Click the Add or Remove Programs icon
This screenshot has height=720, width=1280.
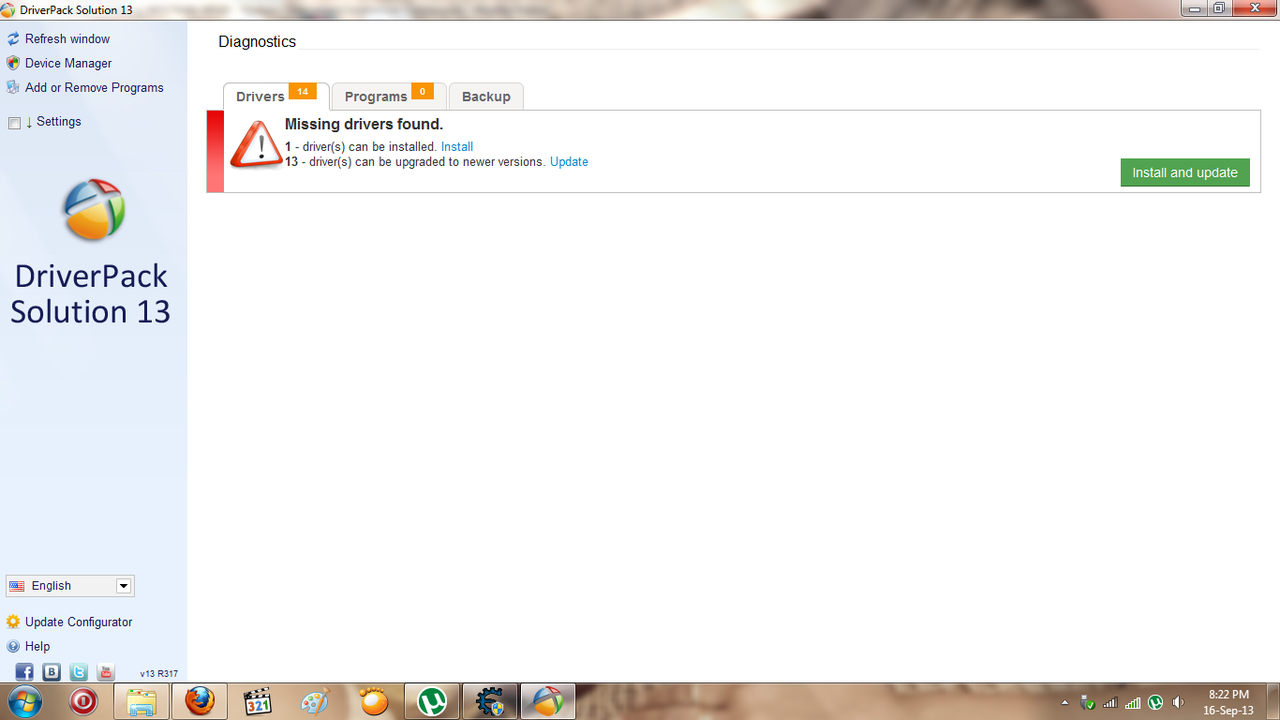point(13,88)
